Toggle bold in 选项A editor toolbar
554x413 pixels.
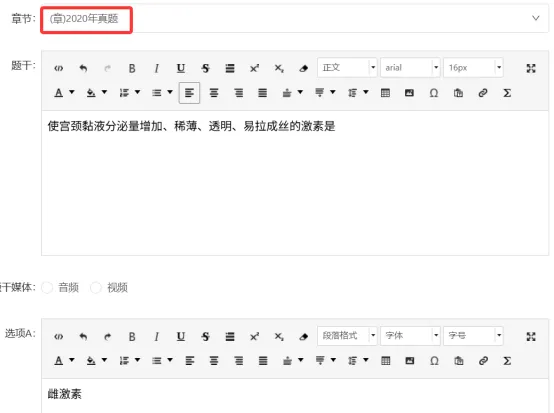[132, 336]
